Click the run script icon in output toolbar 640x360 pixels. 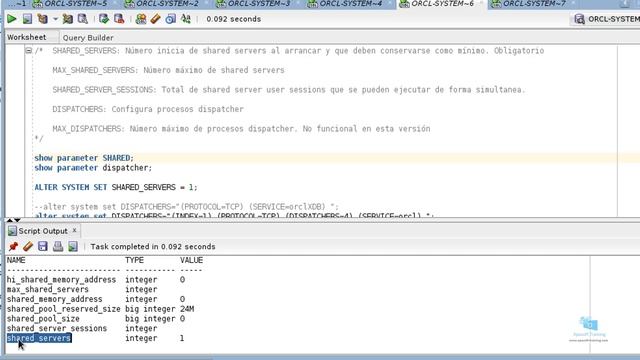pyautogui.click(x=73, y=246)
